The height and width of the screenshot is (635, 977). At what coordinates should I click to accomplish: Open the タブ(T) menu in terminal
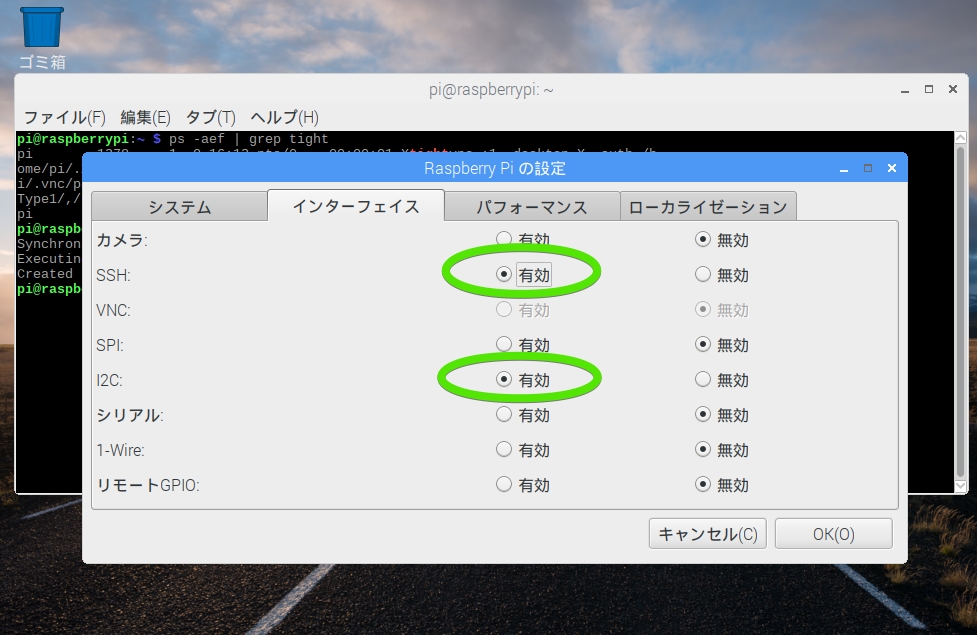point(210,117)
